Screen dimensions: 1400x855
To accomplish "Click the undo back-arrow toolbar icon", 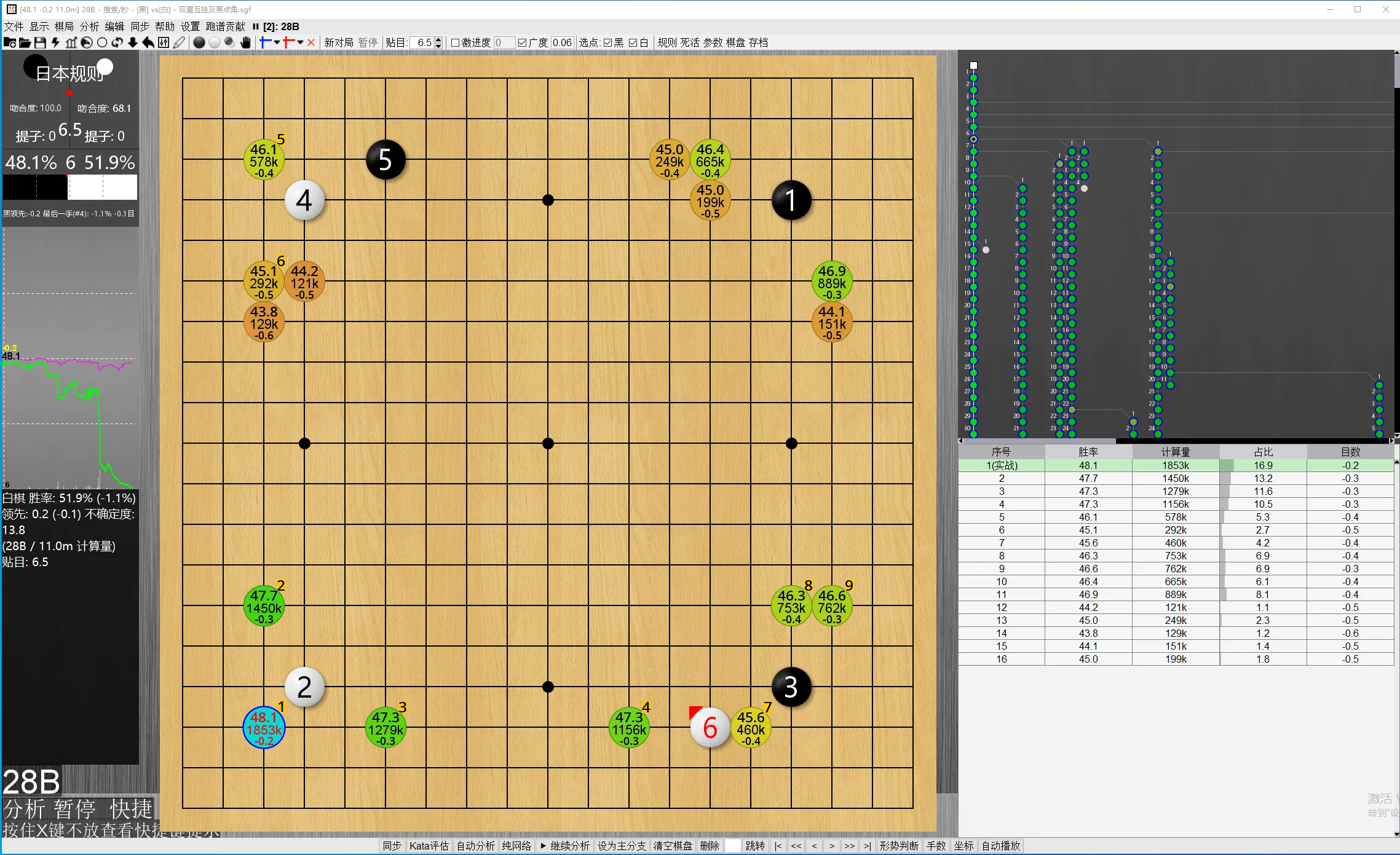I will (148, 42).
